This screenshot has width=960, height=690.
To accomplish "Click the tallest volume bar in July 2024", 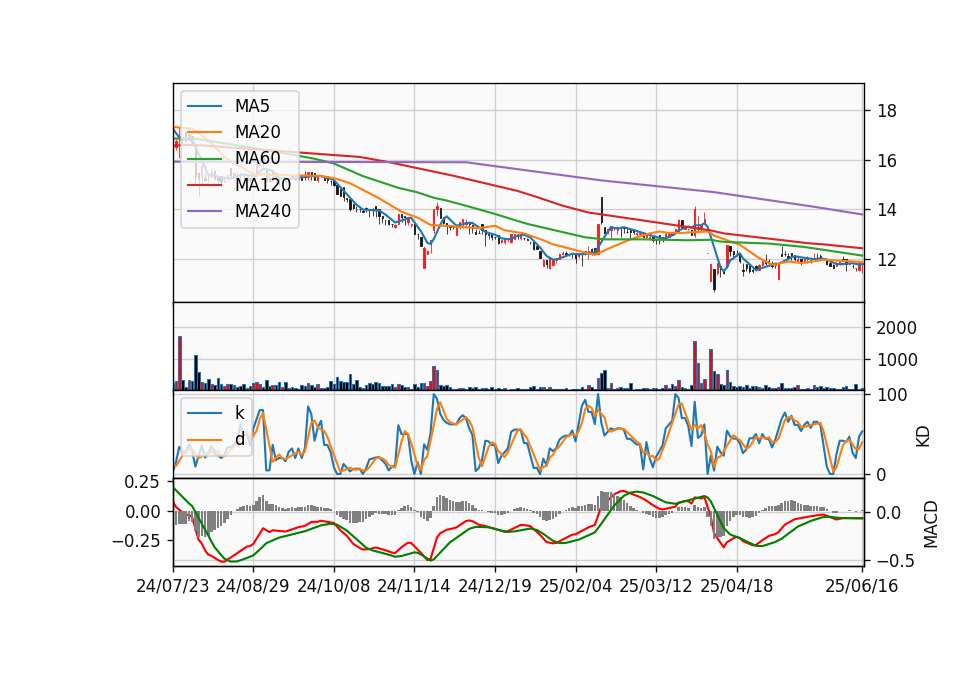I will pyautogui.click(x=180, y=363).
